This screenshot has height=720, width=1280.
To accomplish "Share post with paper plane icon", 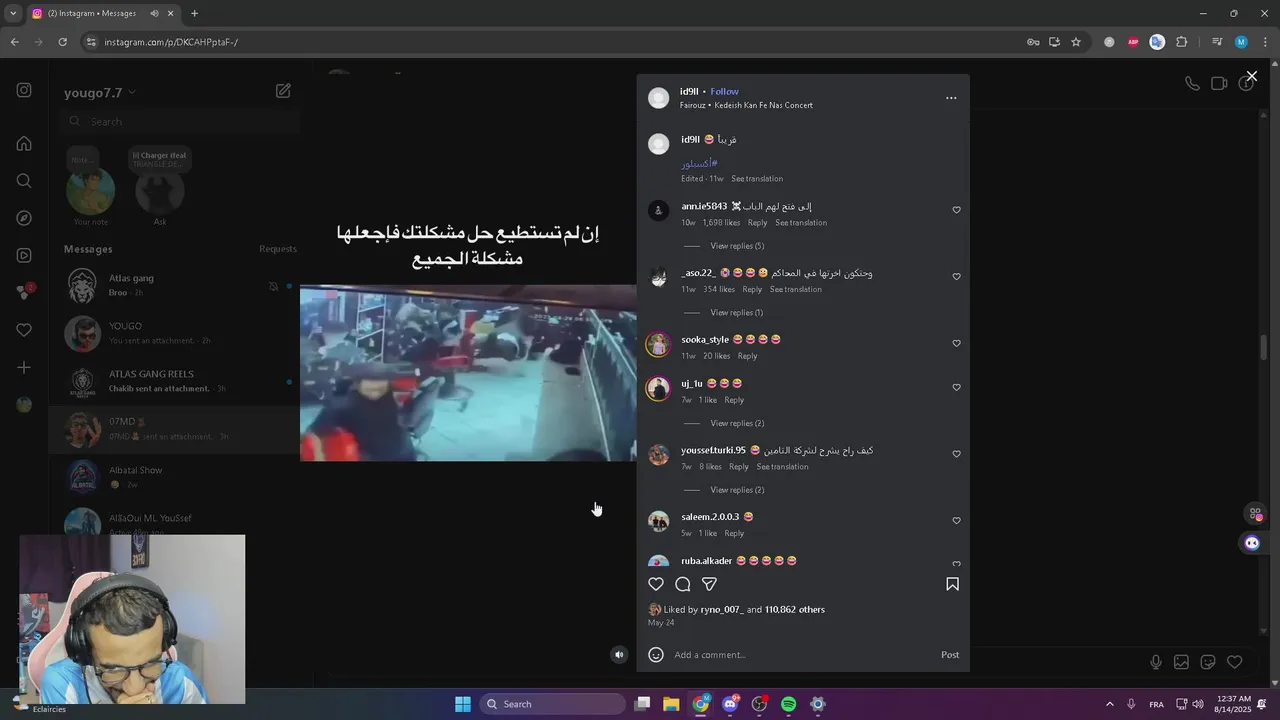I will click(709, 584).
